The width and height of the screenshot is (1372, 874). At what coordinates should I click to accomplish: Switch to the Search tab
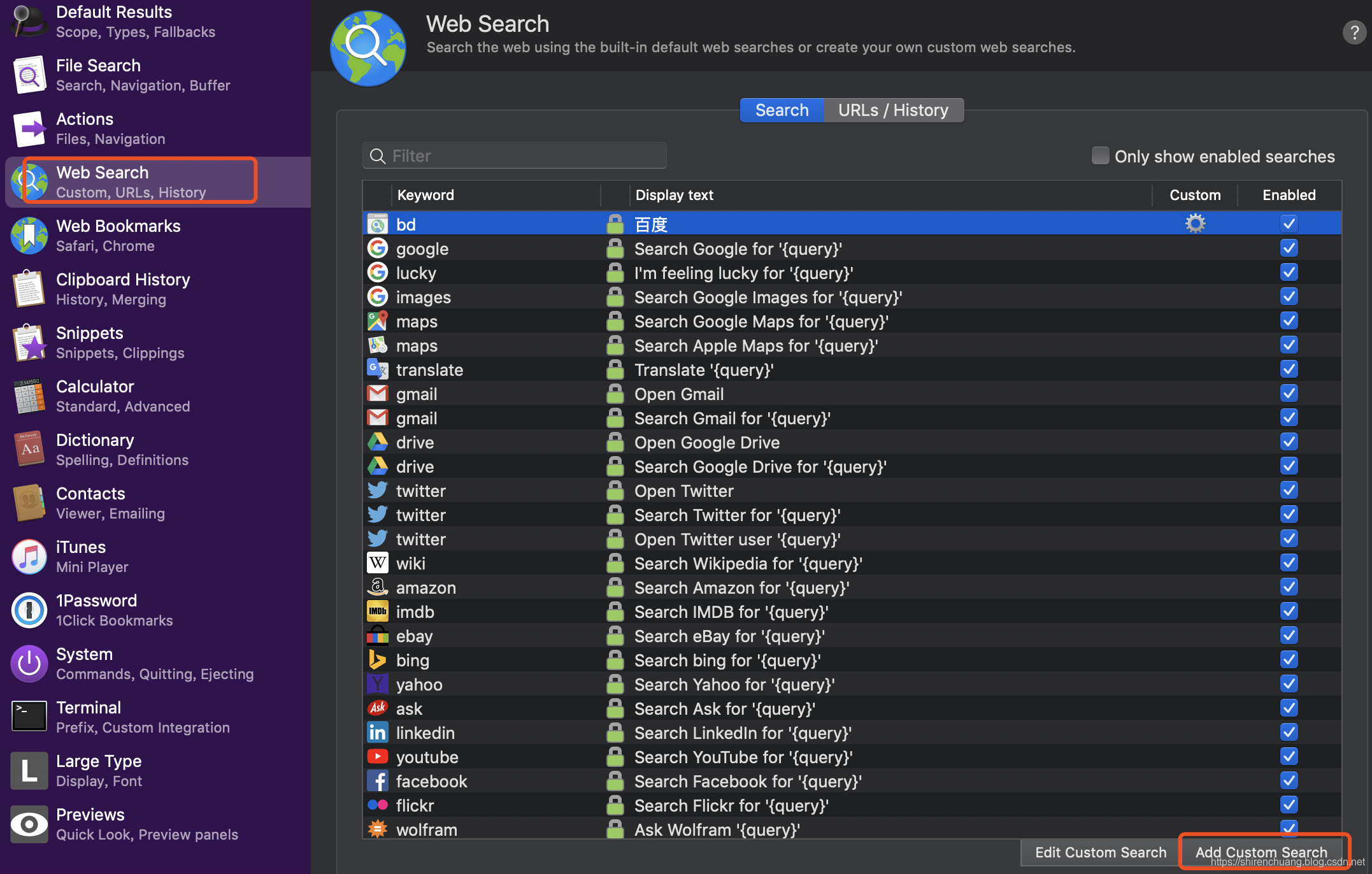point(782,110)
